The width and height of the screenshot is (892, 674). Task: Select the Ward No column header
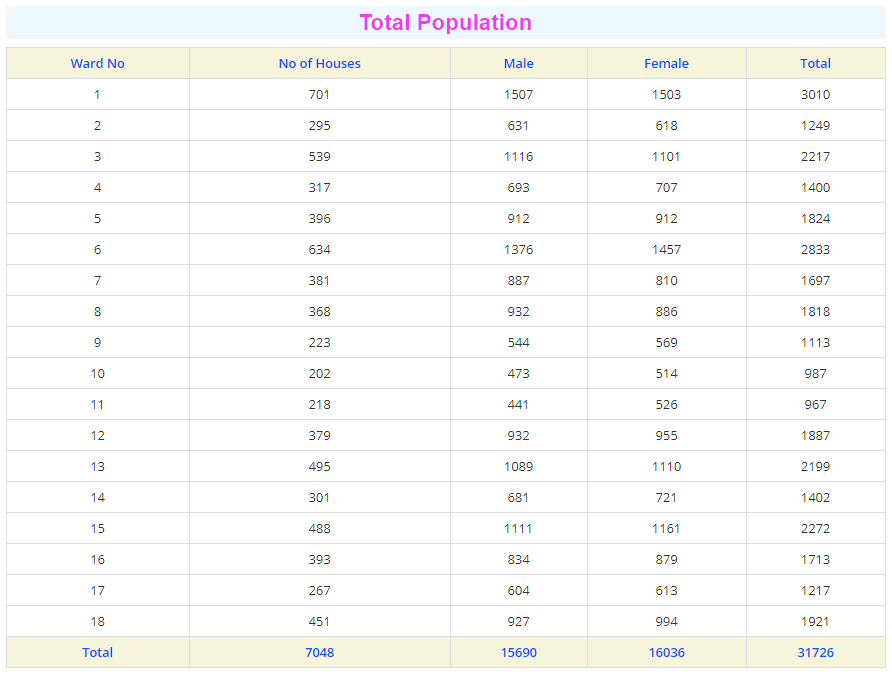pyautogui.click(x=97, y=64)
